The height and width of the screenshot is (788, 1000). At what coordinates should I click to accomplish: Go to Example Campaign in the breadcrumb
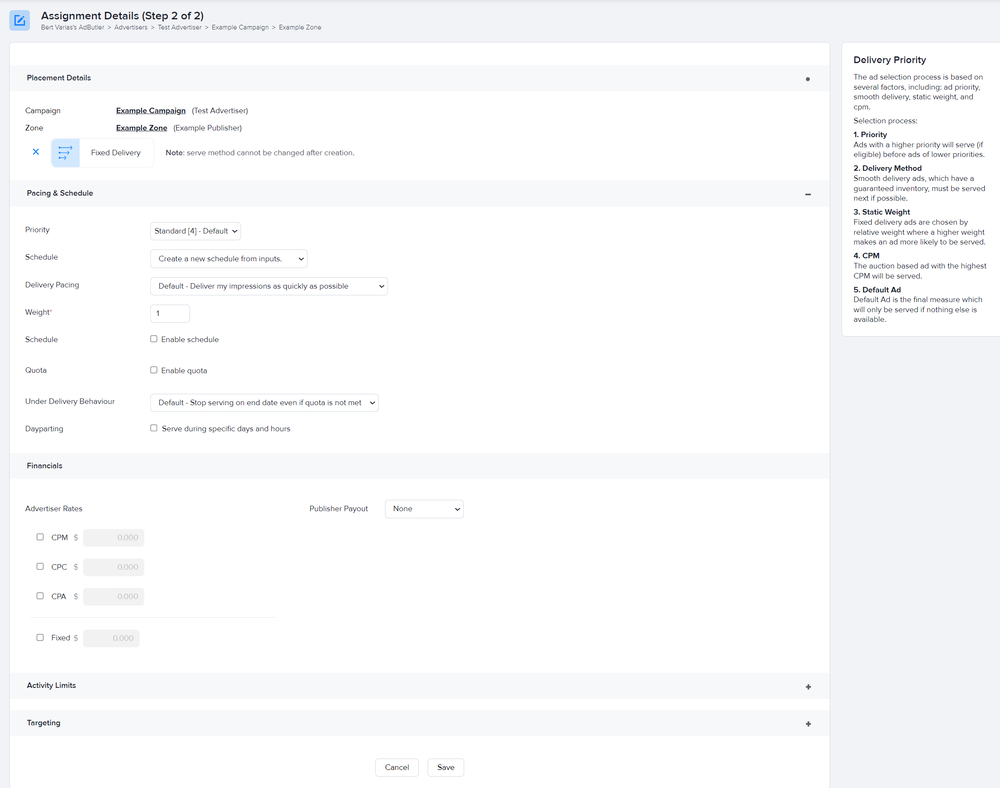click(x=240, y=27)
